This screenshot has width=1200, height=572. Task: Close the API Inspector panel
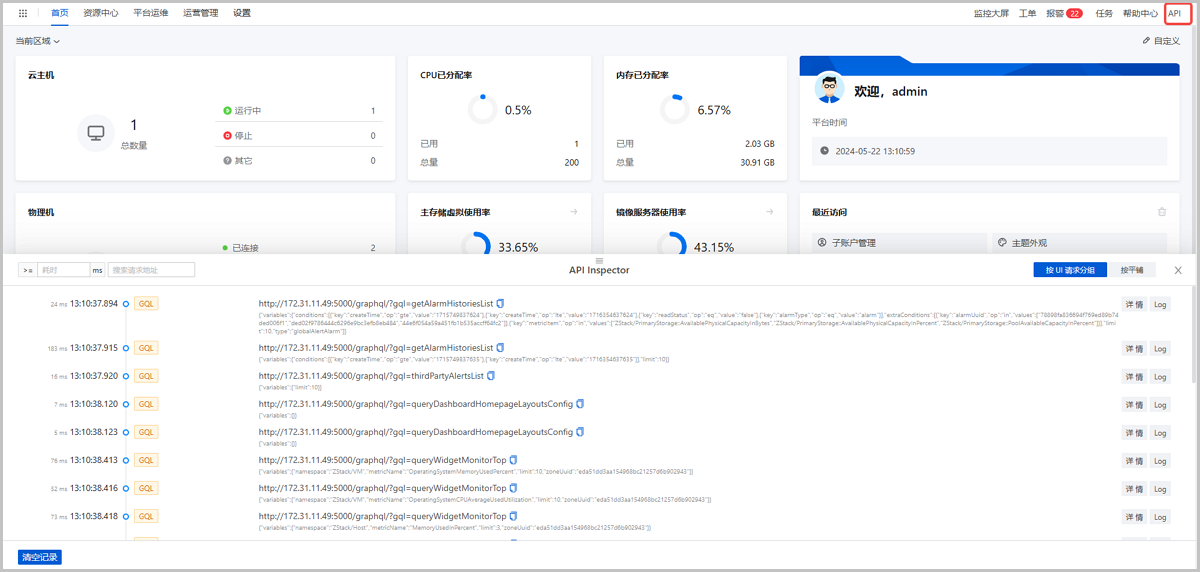click(x=1178, y=270)
